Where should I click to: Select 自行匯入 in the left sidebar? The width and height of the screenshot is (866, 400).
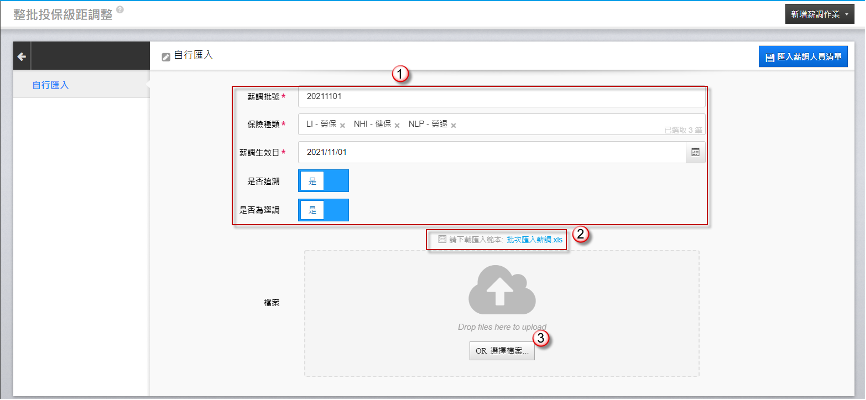click(x=50, y=85)
